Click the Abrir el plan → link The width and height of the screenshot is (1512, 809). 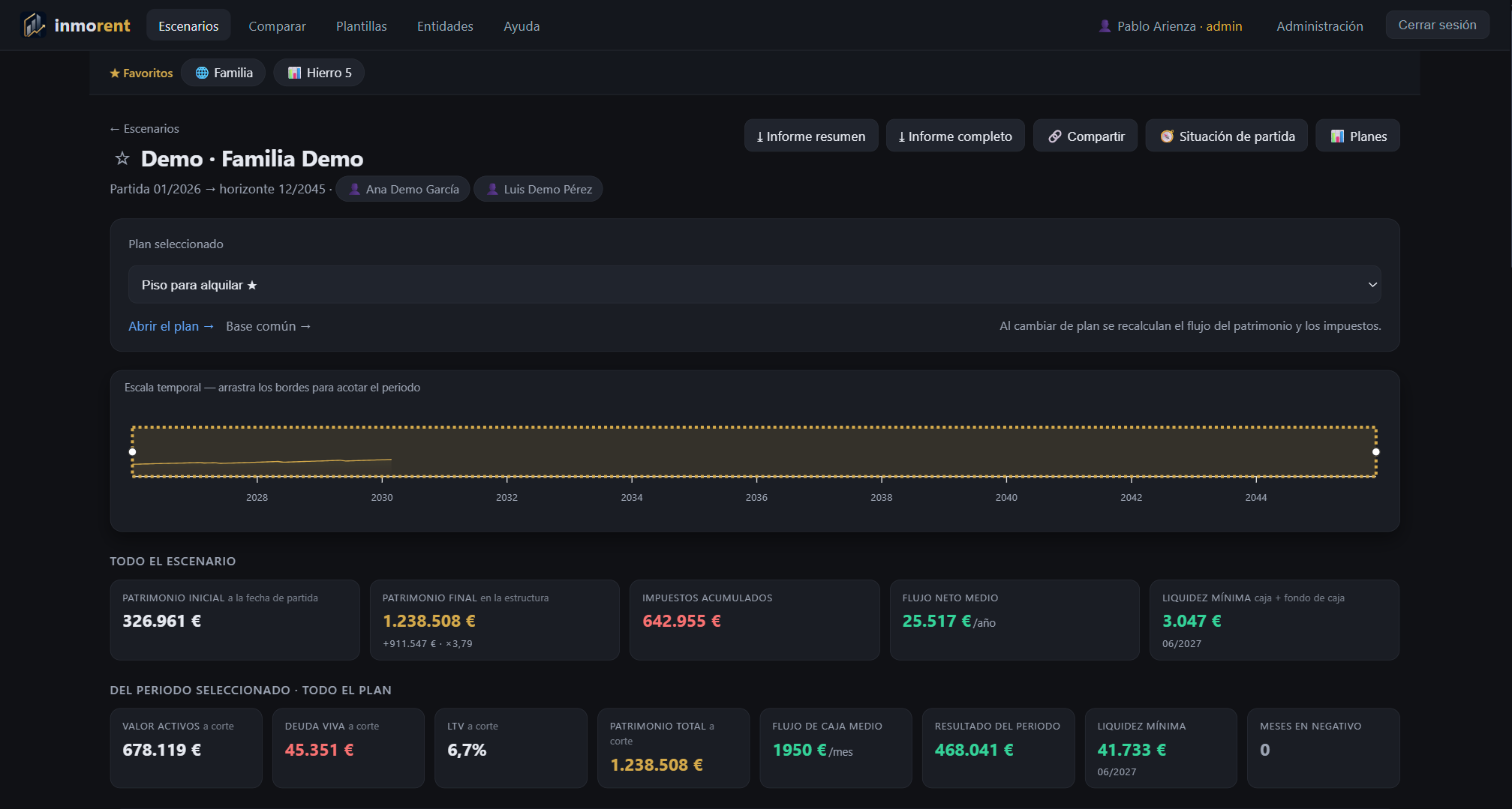(x=171, y=326)
